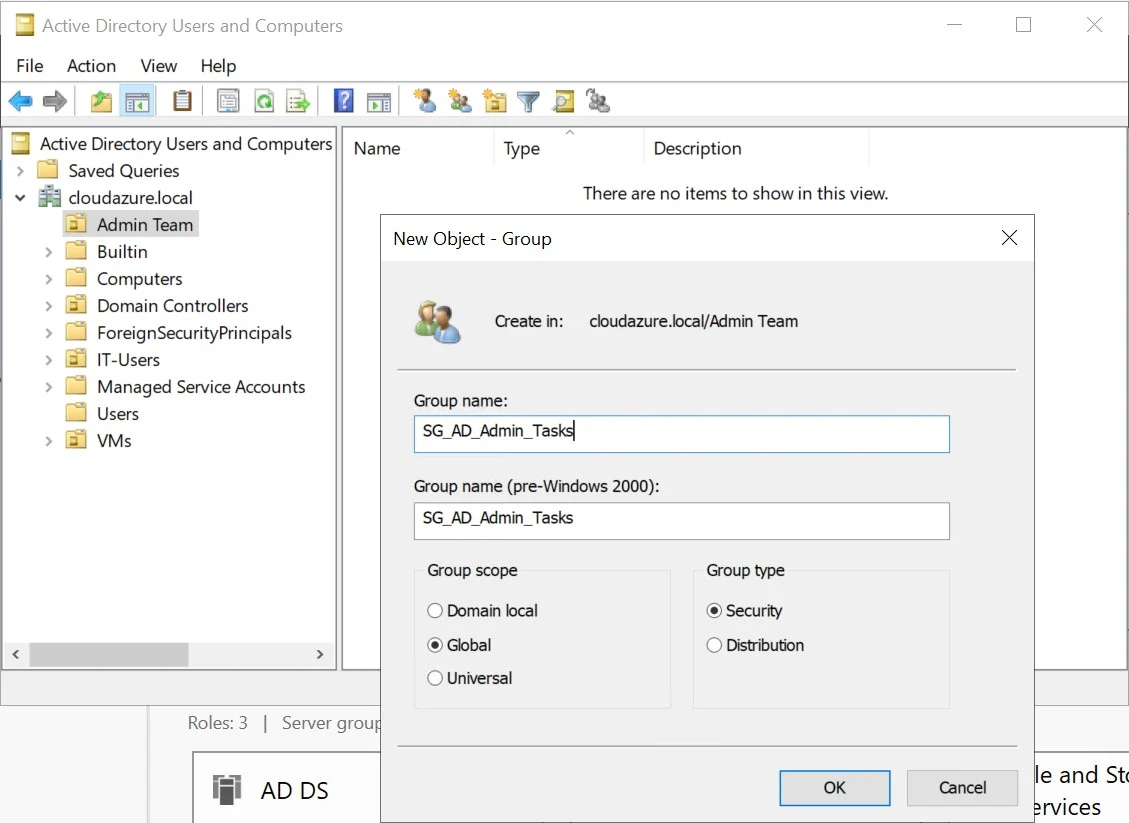Image resolution: width=1129 pixels, height=823 pixels.
Task: Expand the ForeignSecurityPrincipals node
Action: pyautogui.click(x=48, y=333)
